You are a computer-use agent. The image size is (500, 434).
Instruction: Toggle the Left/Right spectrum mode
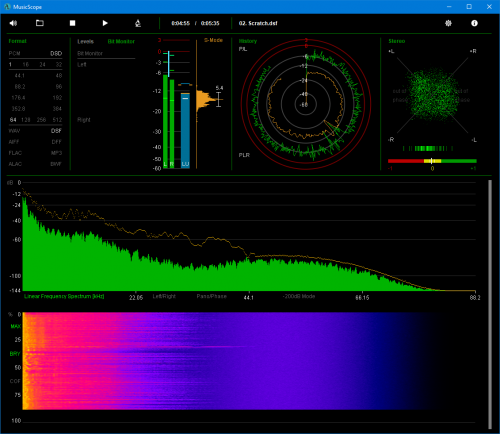[164, 296]
